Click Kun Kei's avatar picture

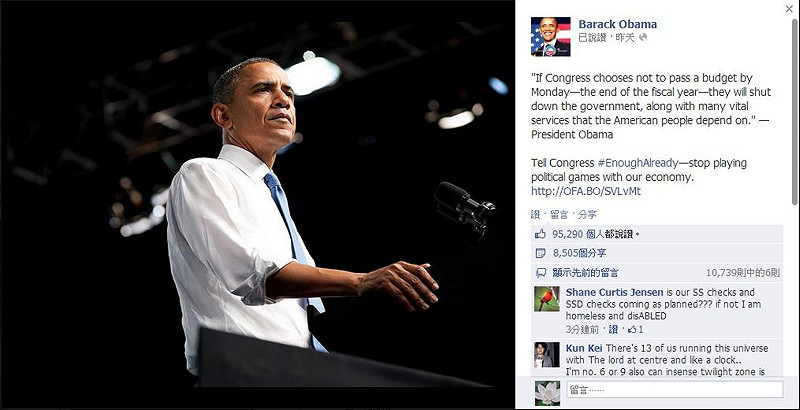click(x=547, y=355)
